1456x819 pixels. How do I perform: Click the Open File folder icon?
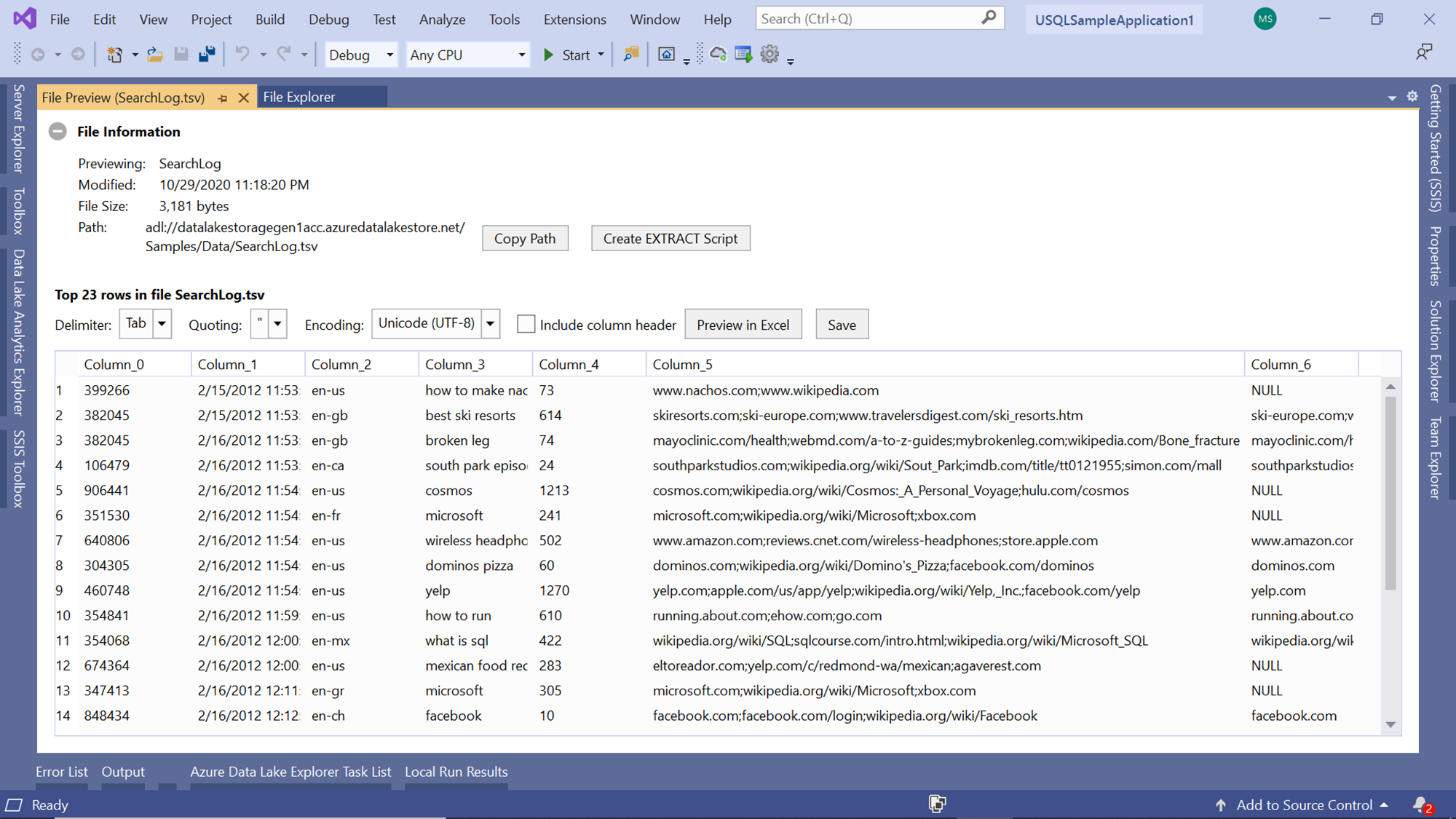coord(154,55)
